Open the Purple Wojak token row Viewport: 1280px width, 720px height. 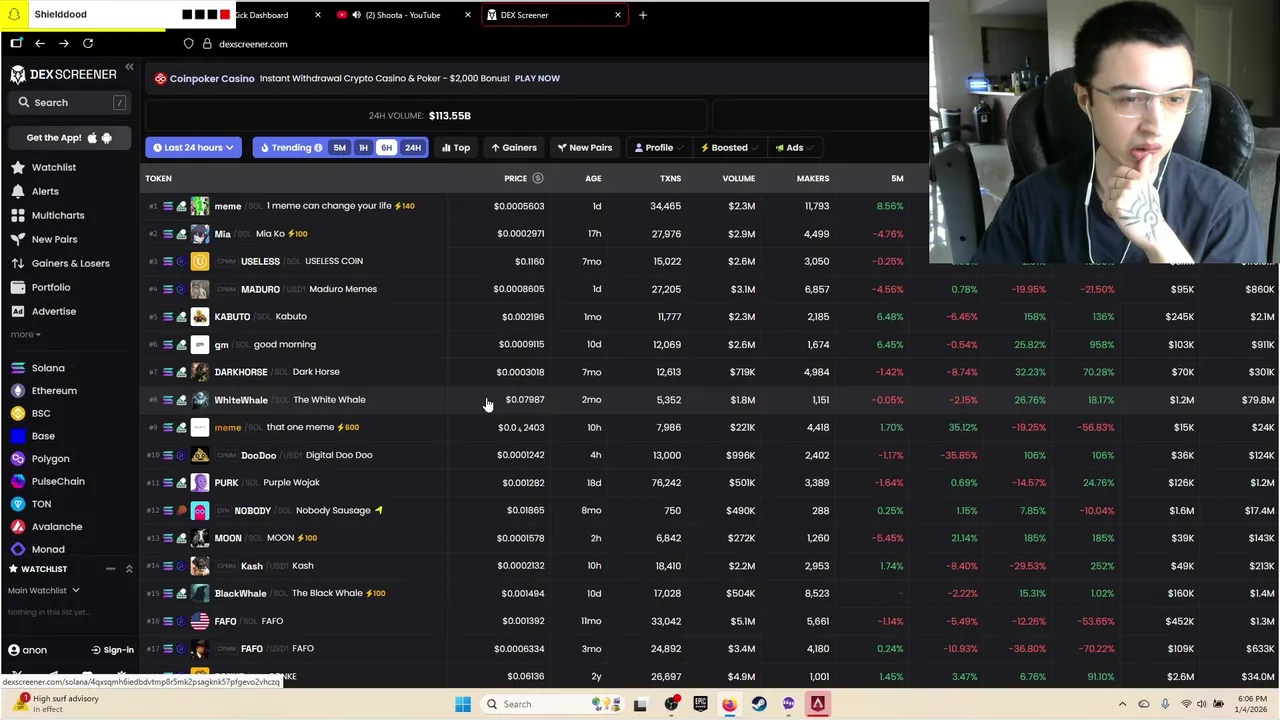pyautogui.click(x=710, y=483)
